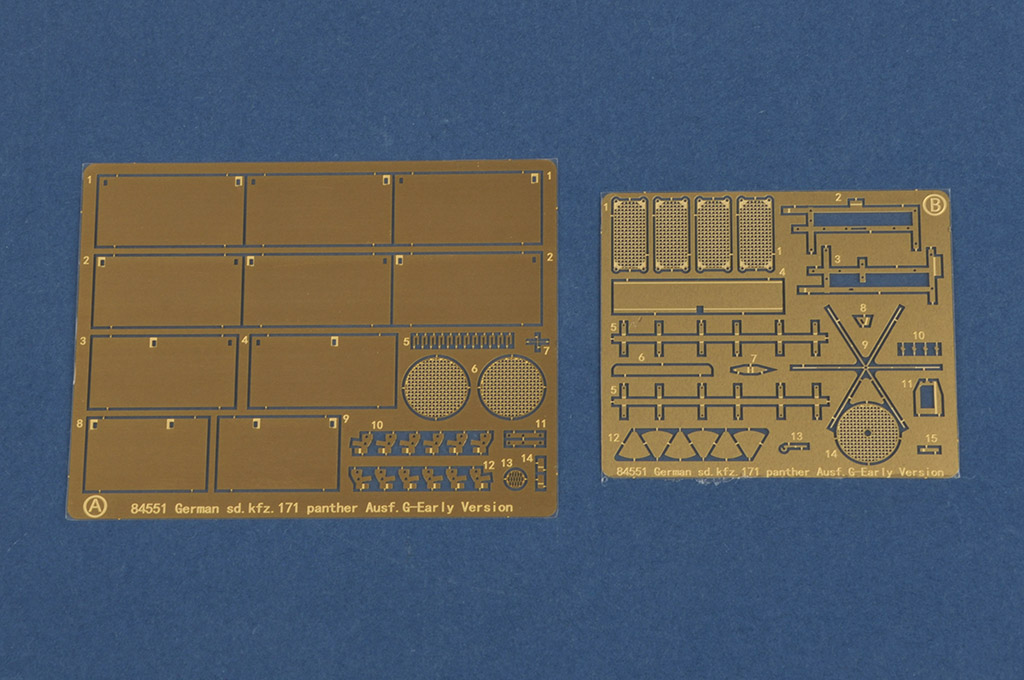Click panel part 8 on fret A
The image size is (1024, 680).
(148, 453)
